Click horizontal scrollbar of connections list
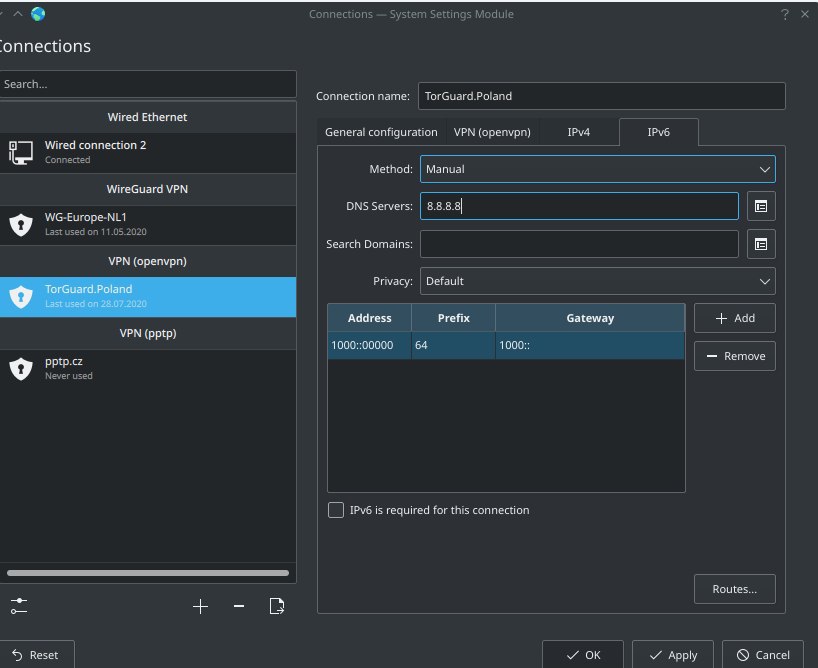The width and height of the screenshot is (818, 668). pos(148,572)
